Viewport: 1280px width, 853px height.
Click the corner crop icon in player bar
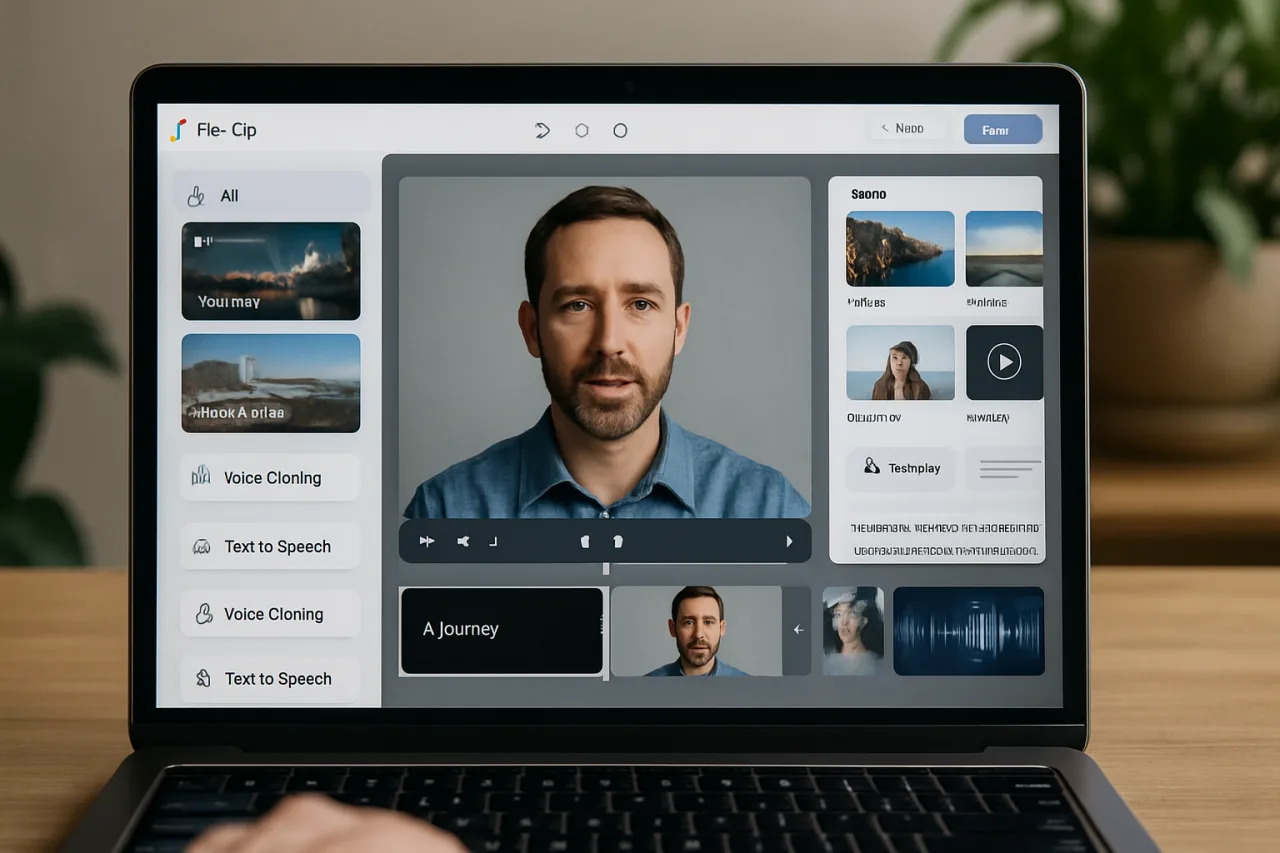click(x=492, y=541)
